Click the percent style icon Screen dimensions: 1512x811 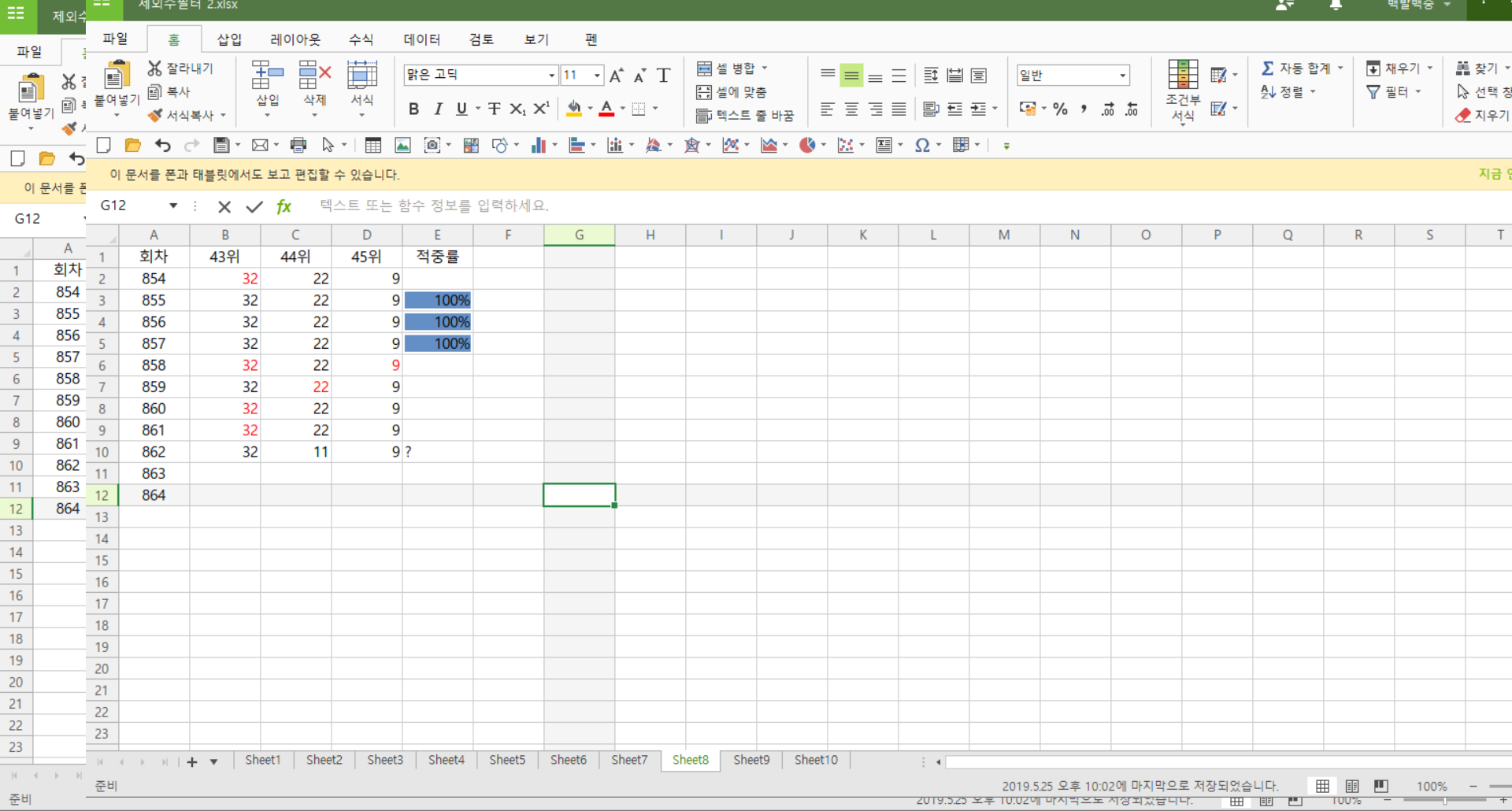(x=1061, y=109)
